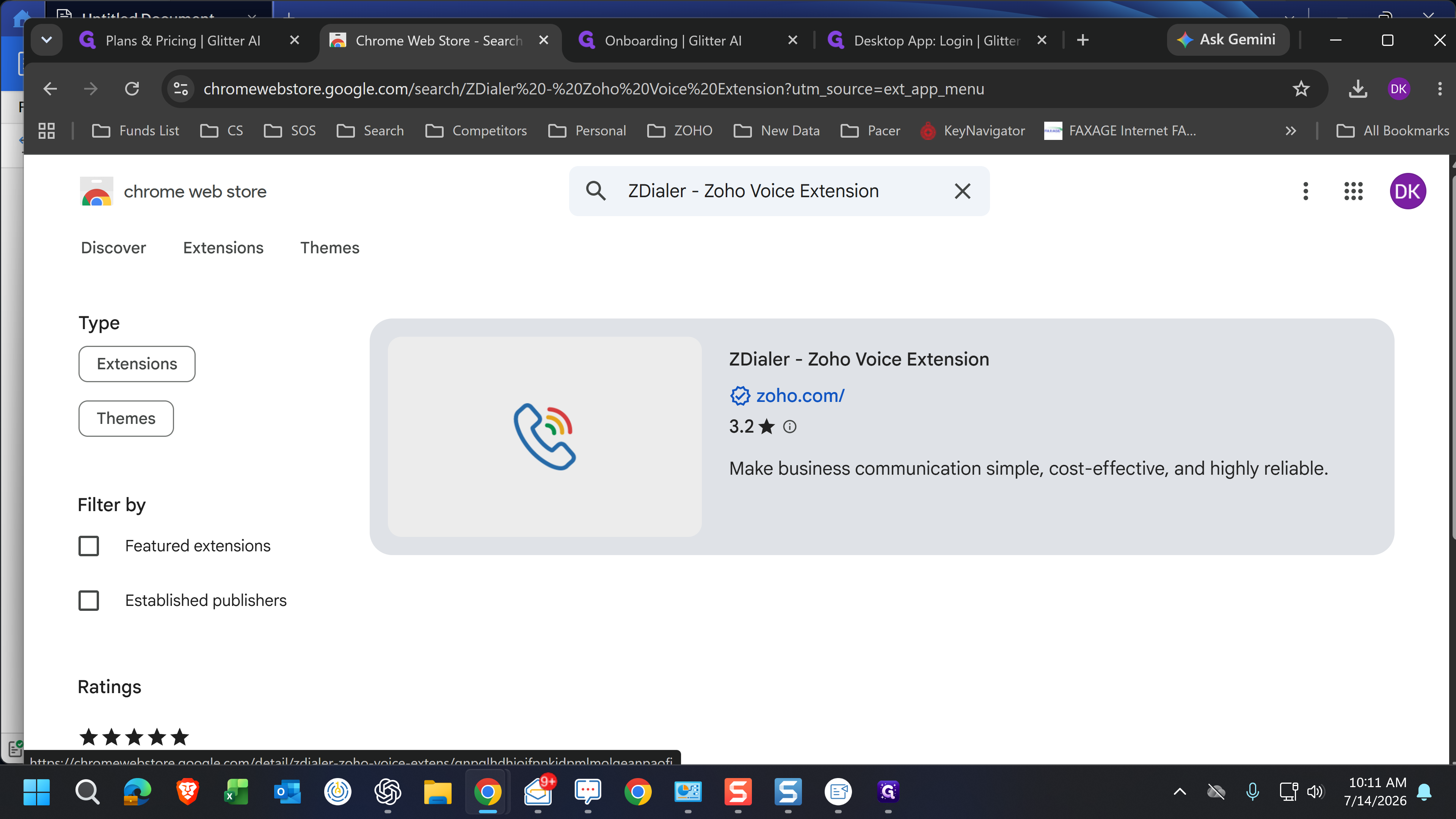Open the CS bookmark folder
Image resolution: width=1456 pixels, height=819 pixels.
coord(221,131)
